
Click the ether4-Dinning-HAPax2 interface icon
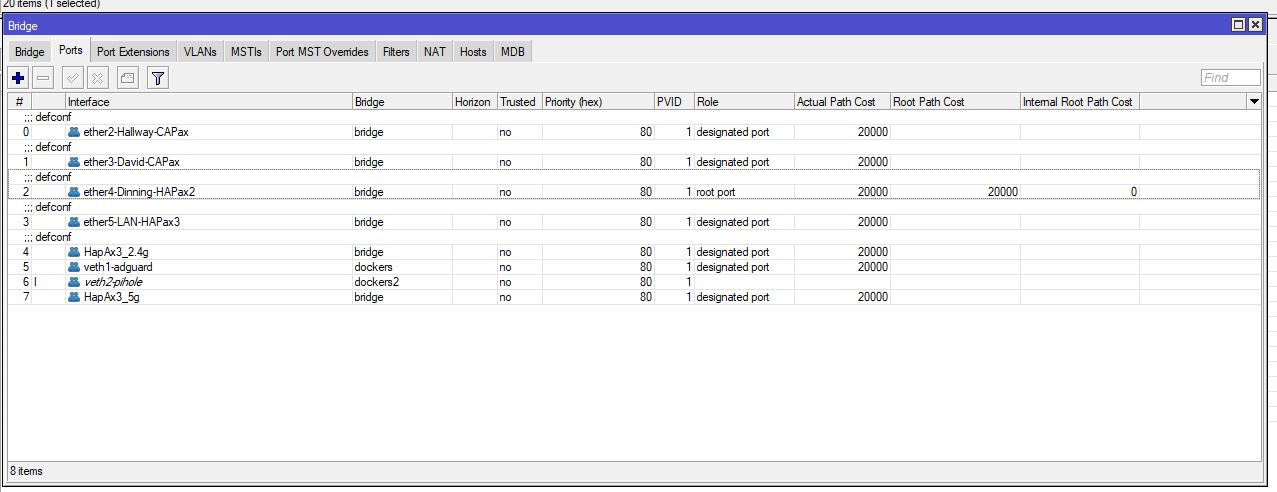74,192
